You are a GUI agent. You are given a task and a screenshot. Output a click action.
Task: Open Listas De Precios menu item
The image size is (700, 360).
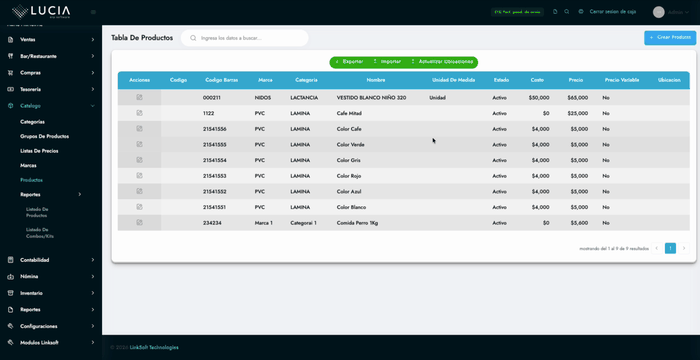point(39,151)
